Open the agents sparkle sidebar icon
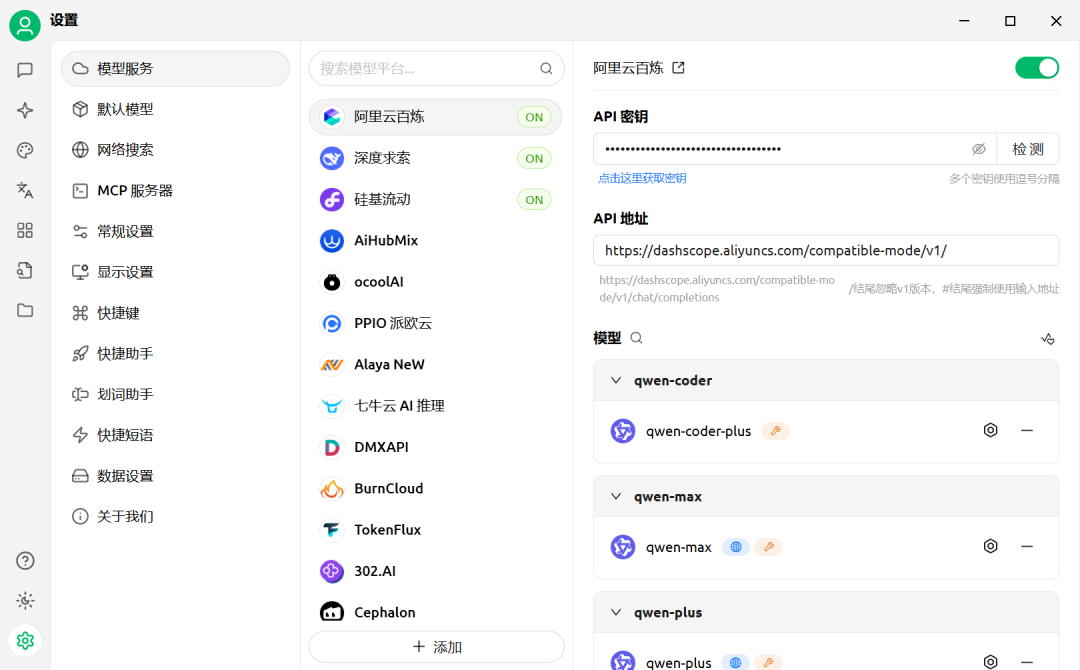The height and width of the screenshot is (670, 1080). click(x=25, y=110)
